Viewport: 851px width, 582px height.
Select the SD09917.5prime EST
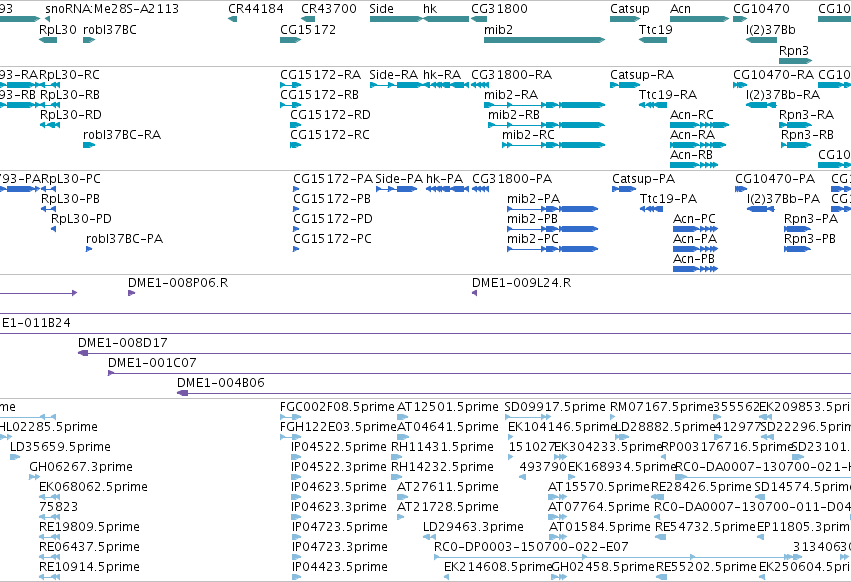click(x=528, y=417)
